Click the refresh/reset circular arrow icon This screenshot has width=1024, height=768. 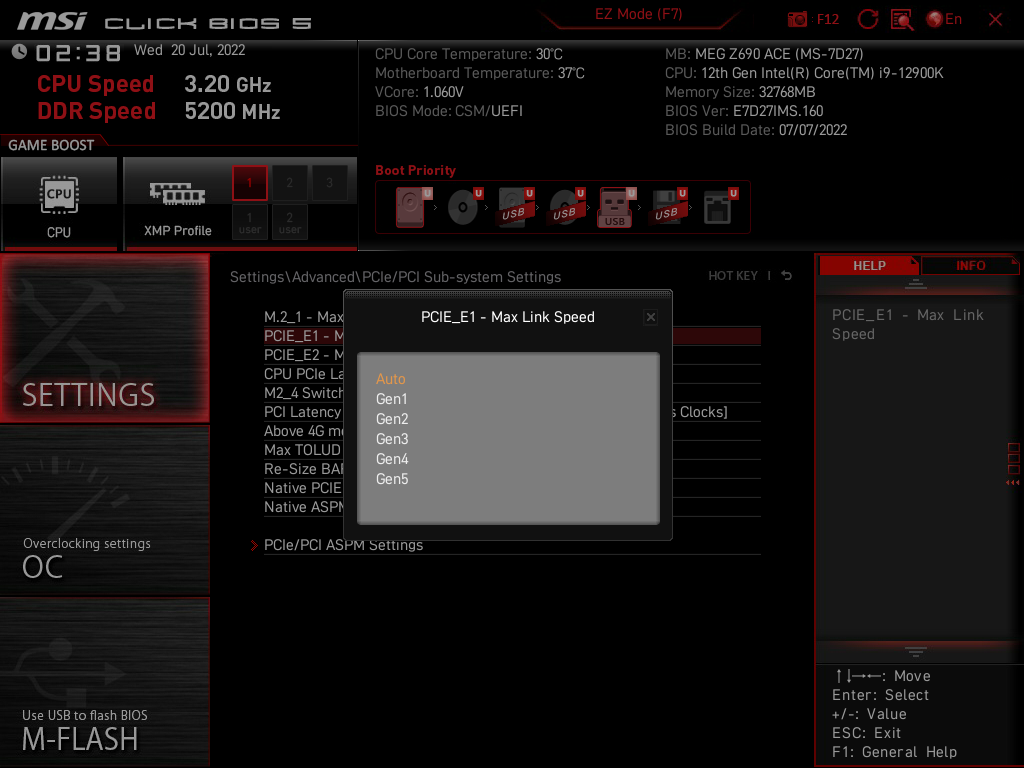click(x=867, y=19)
